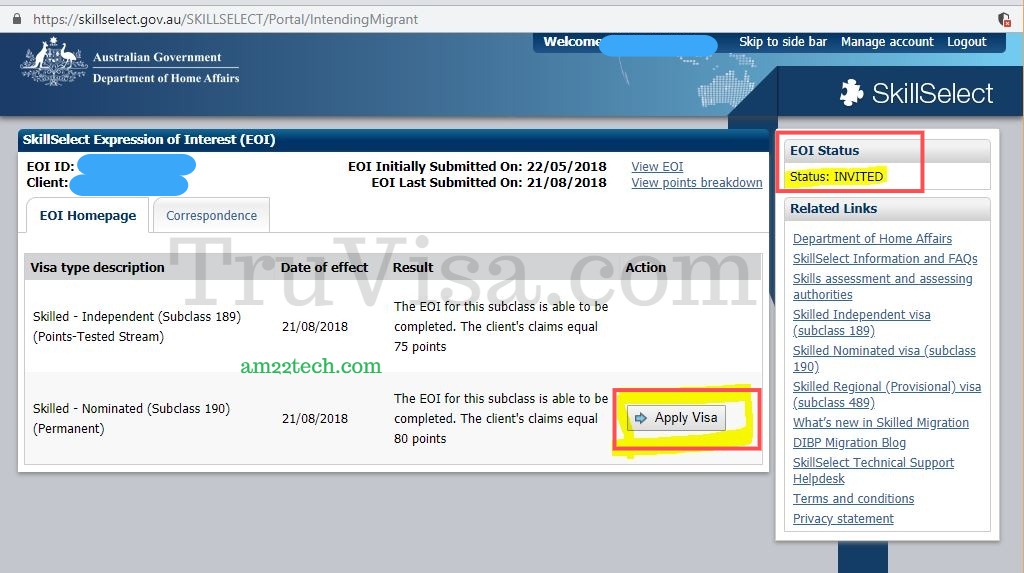Click the 21/08/2018 date in Subclass 189 row
This screenshot has width=1024, height=573.
point(315,327)
